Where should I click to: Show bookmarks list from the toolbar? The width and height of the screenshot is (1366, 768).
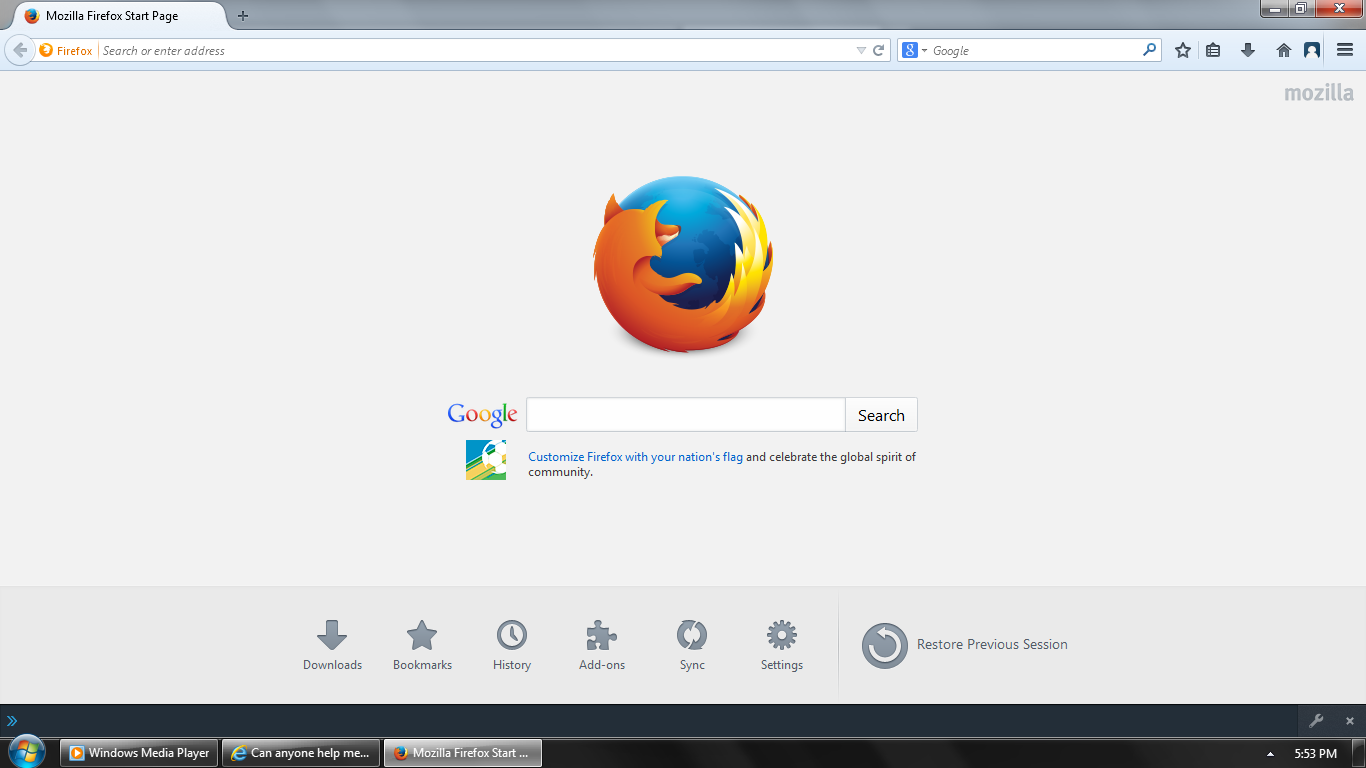click(x=1213, y=50)
